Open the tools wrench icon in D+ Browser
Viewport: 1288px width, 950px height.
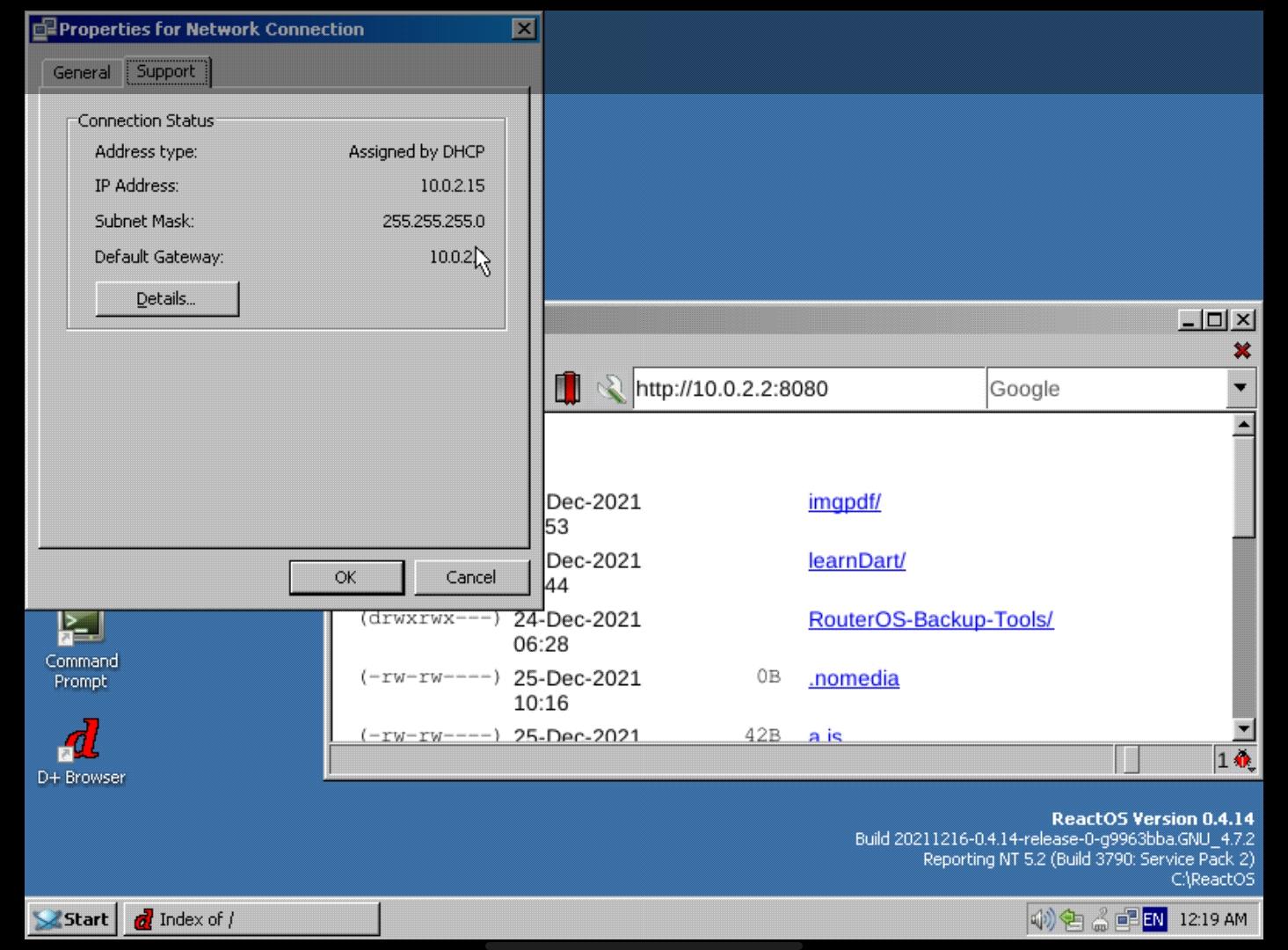point(611,388)
